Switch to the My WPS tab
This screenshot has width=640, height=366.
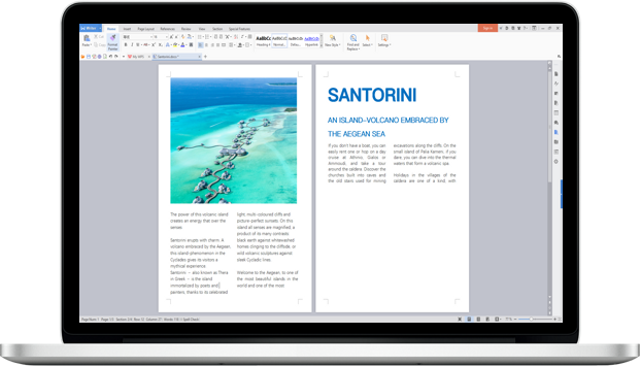click(138, 57)
